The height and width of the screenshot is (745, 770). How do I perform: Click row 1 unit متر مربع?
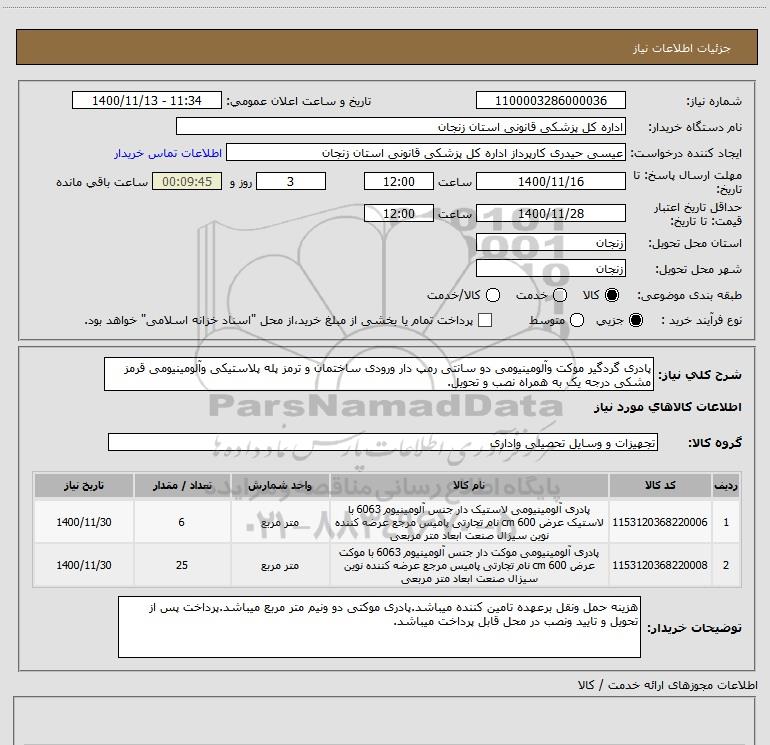point(279,523)
